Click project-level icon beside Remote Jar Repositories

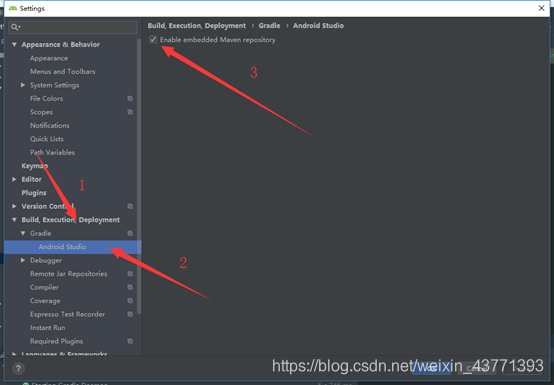(x=130, y=274)
